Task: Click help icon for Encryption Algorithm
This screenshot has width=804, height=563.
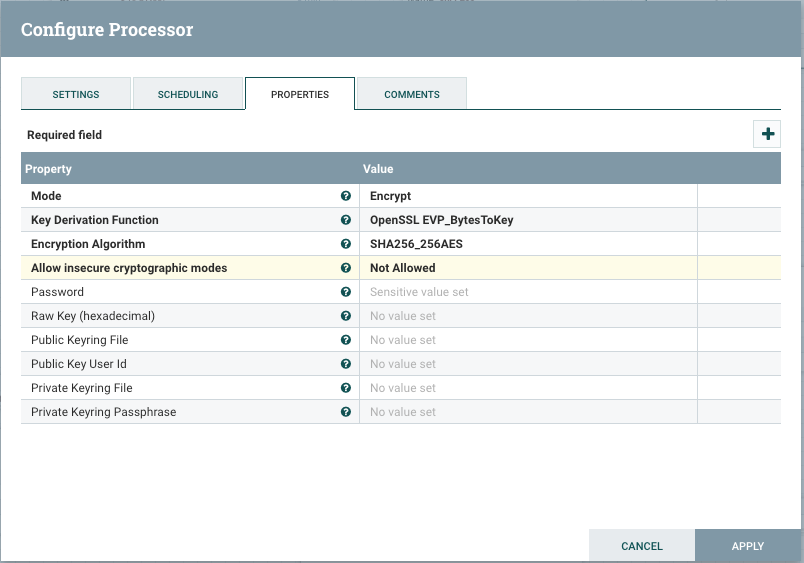Action: click(x=346, y=244)
